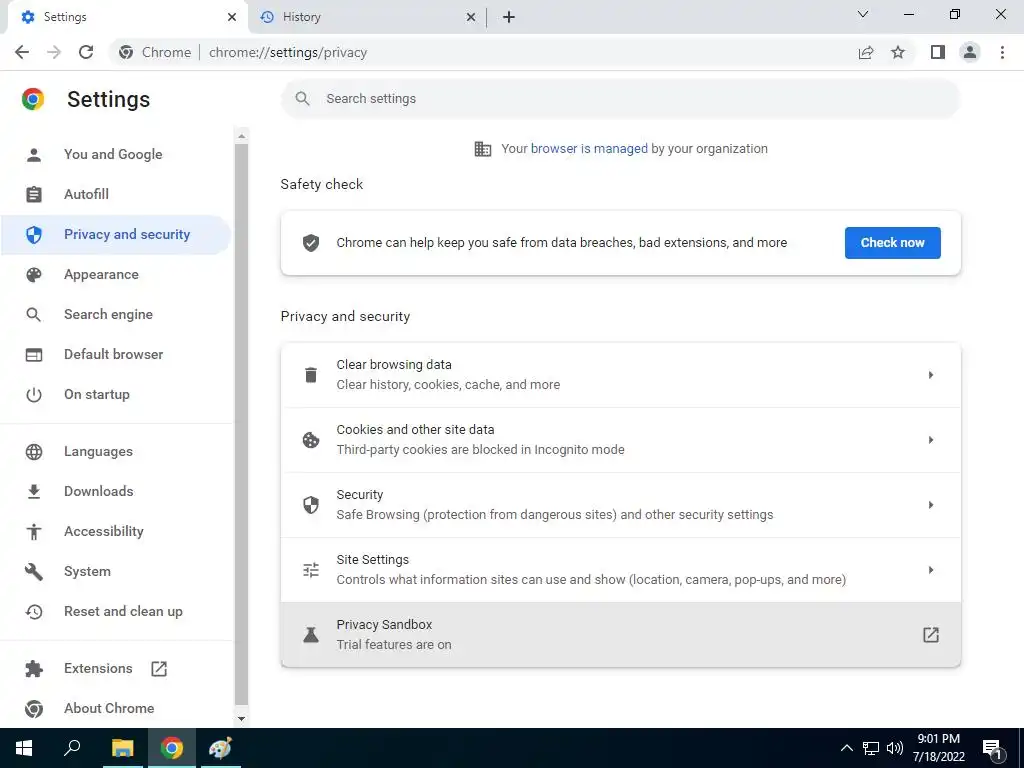This screenshot has width=1024, height=768.
Task: Open a new tab with plus button
Action: [x=509, y=17]
